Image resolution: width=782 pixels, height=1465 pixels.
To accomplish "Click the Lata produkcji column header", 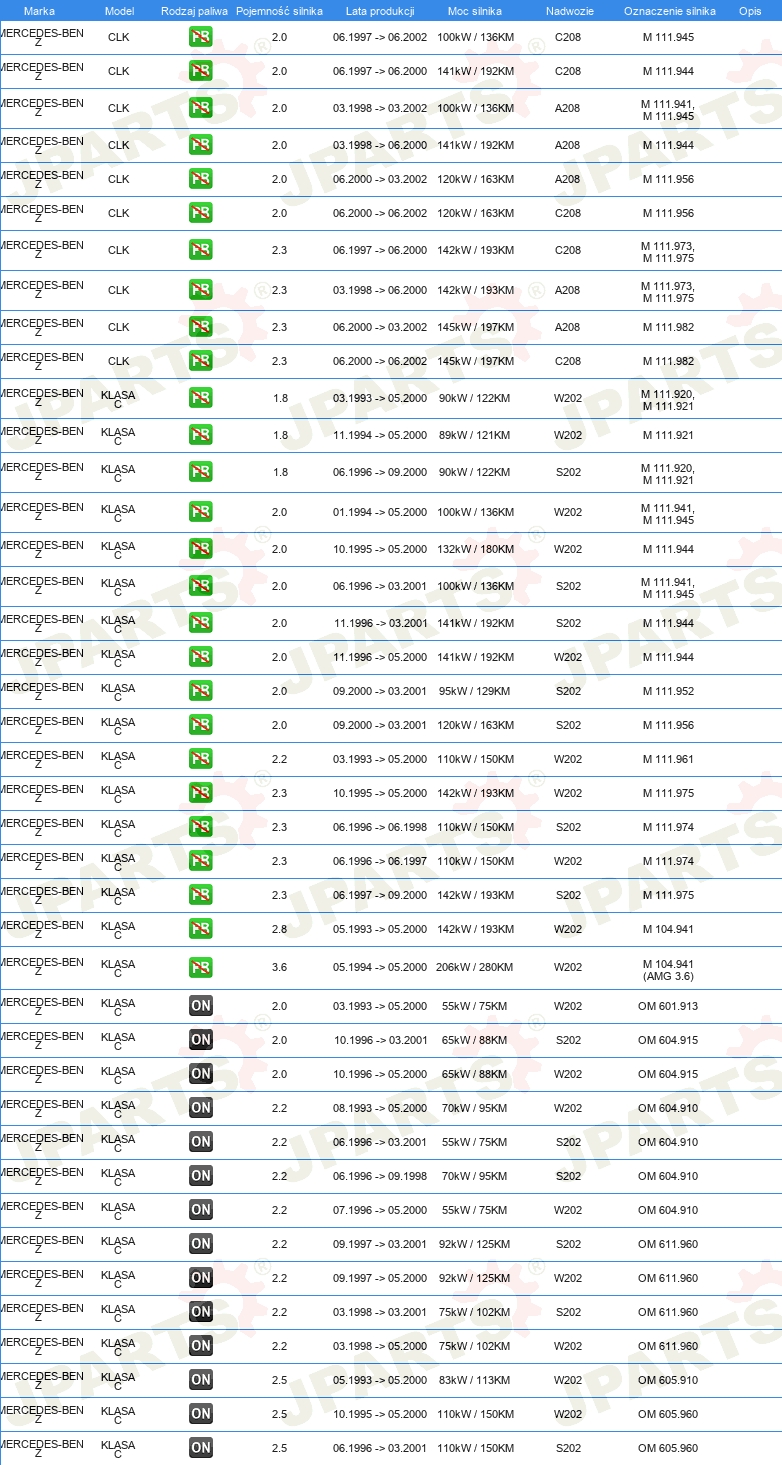I will tap(380, 11).
